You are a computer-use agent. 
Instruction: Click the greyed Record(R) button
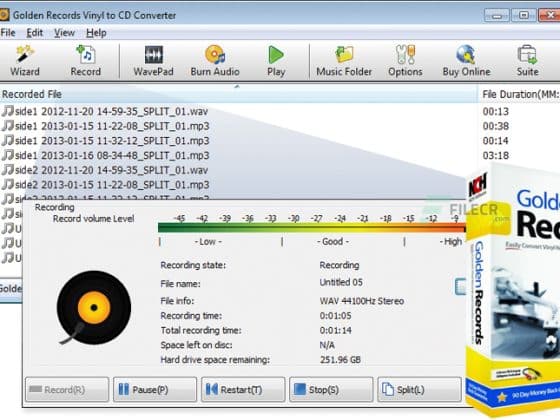click(x=67, y=389)
